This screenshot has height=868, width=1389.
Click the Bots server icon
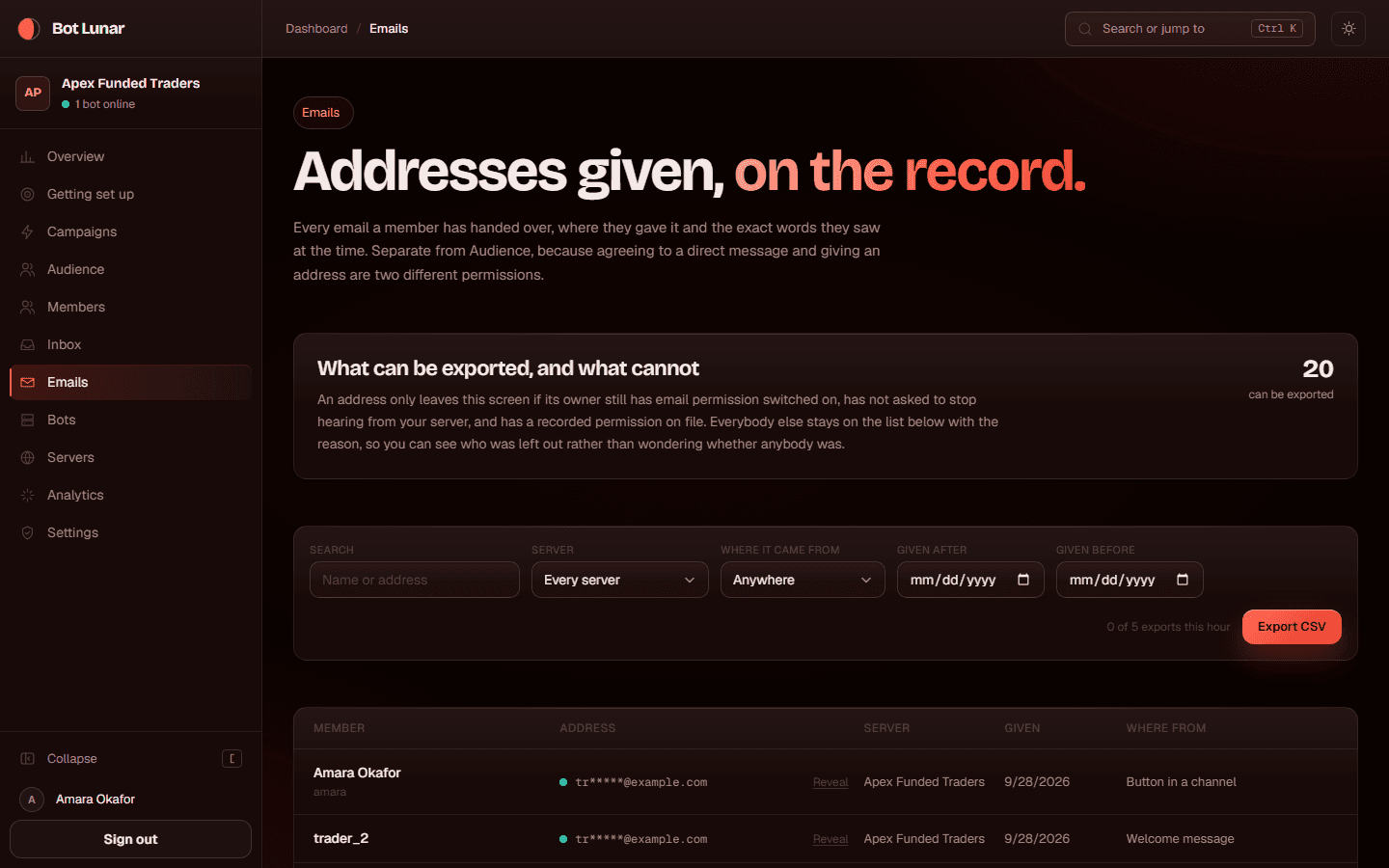(27, 420)
